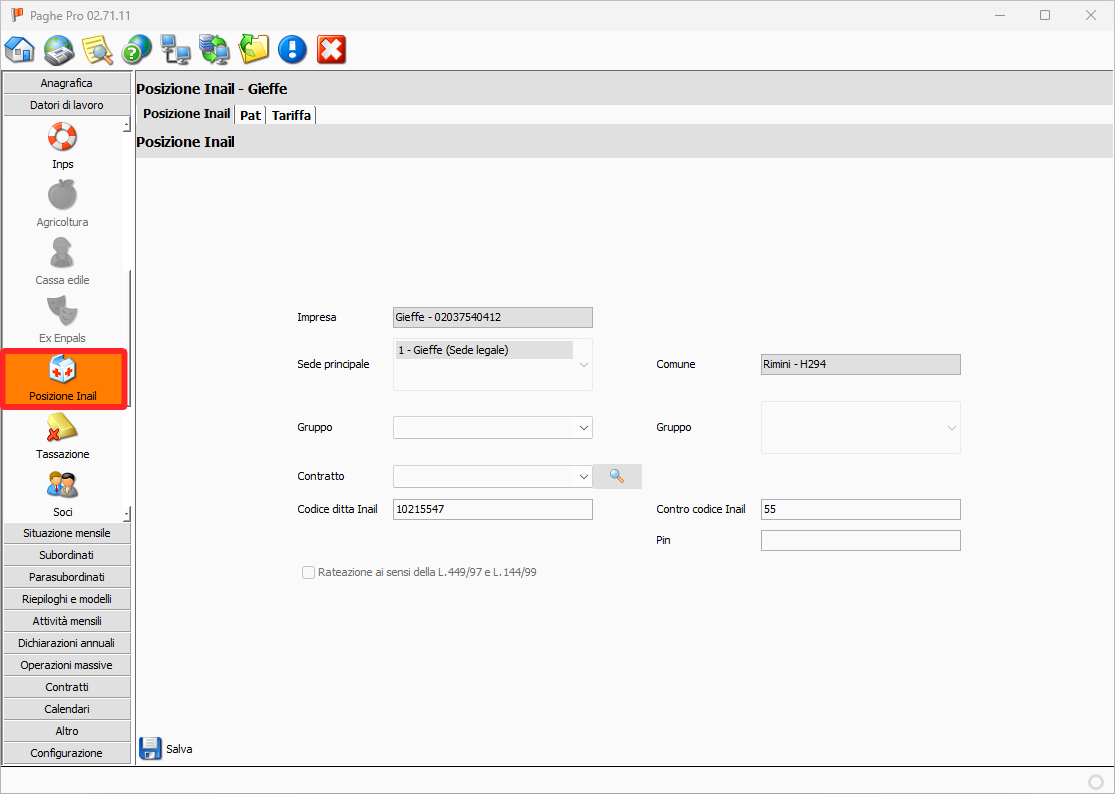The width and height of the screenshot is (1115, 794).
Task: Enable the Rateazione L.449/97 checkbox
Action: 308,573
